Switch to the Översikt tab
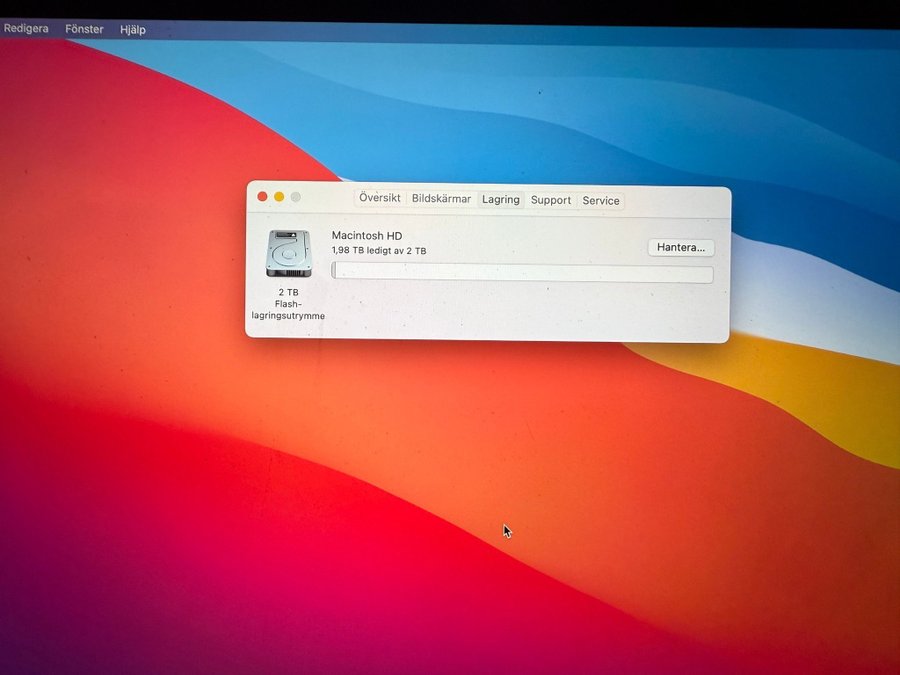This screenshot has height=675, width=900. point(380,199)
